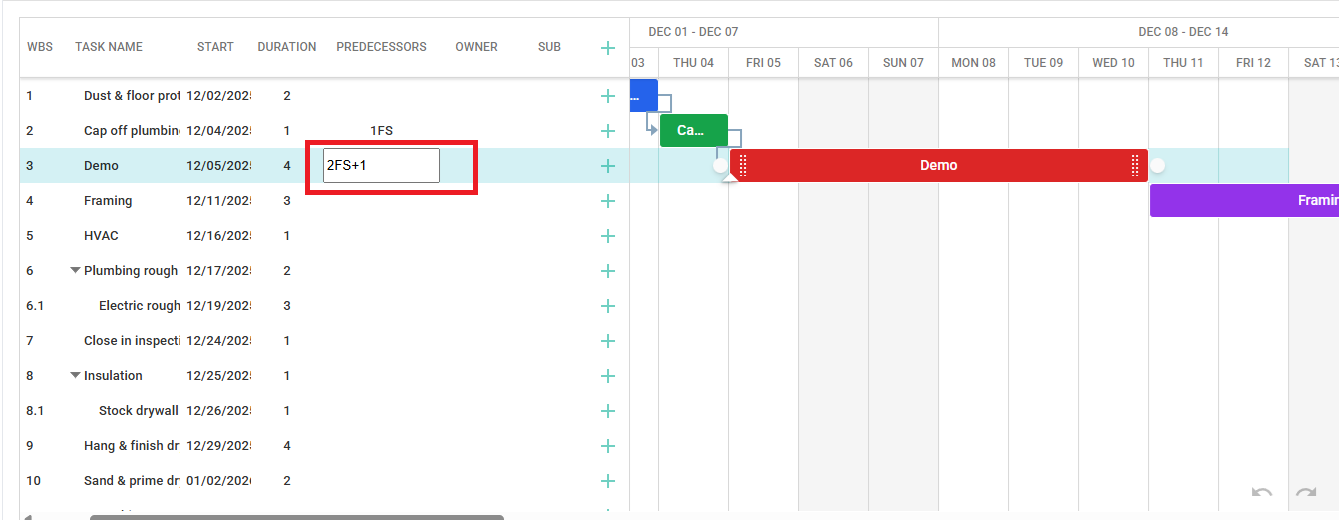1339x520 pixels.
Task: Click the plus icon in the column header
Action: point(607,47)
